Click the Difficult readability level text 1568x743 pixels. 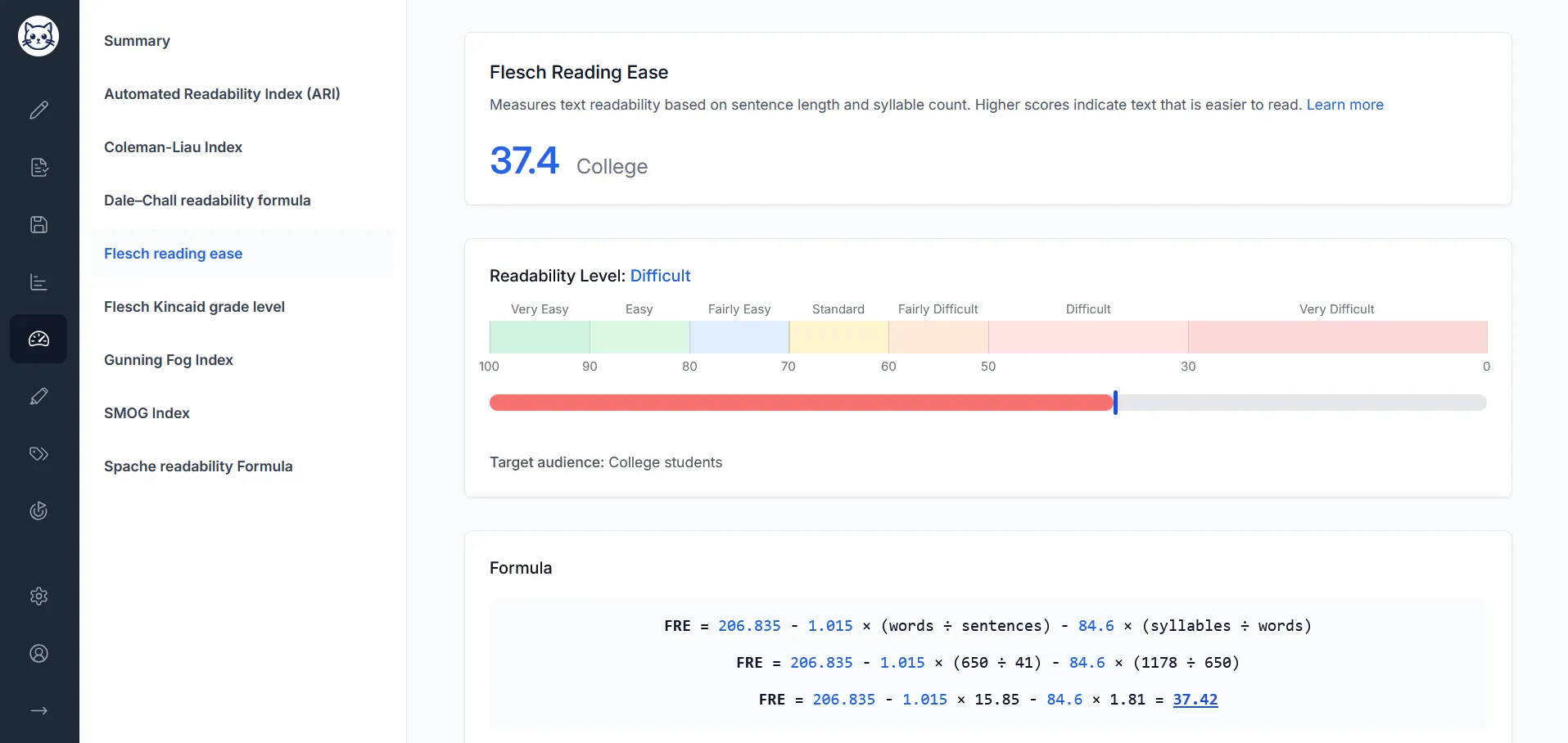click(x=660, y=276)
